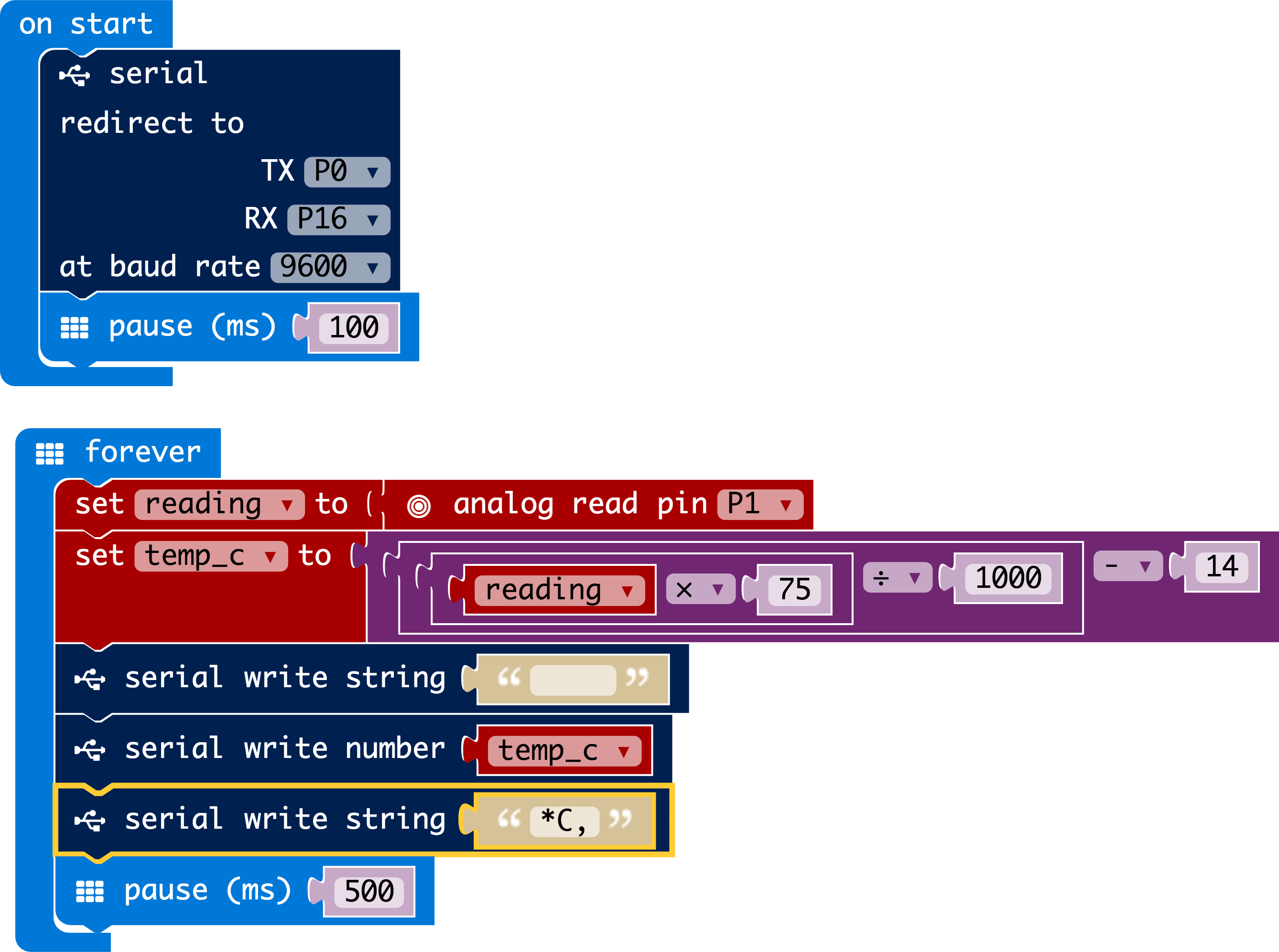This screenshot has height=952, width=1279.
Task: Click the target icon on analog read pin
Action: point(419,506)
